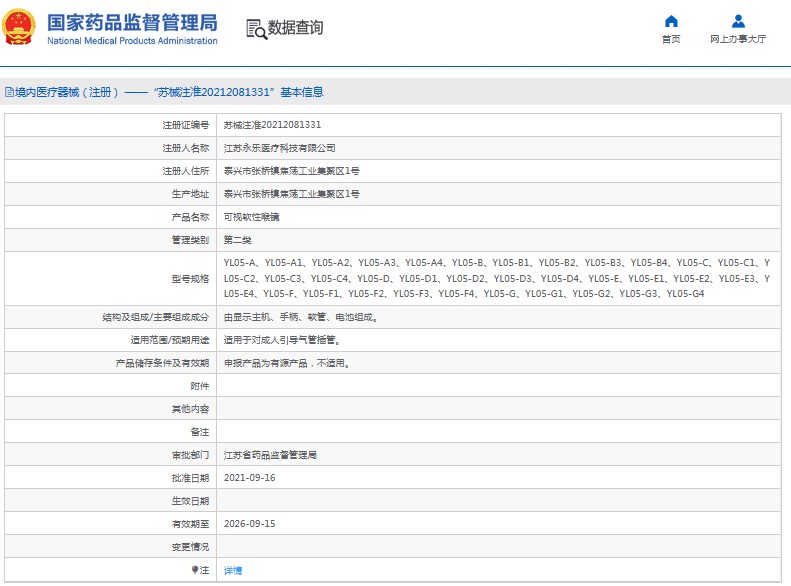Screen dimensions: 791x586
Task: Open the 首页 home icon
Action: coord(671,21)
